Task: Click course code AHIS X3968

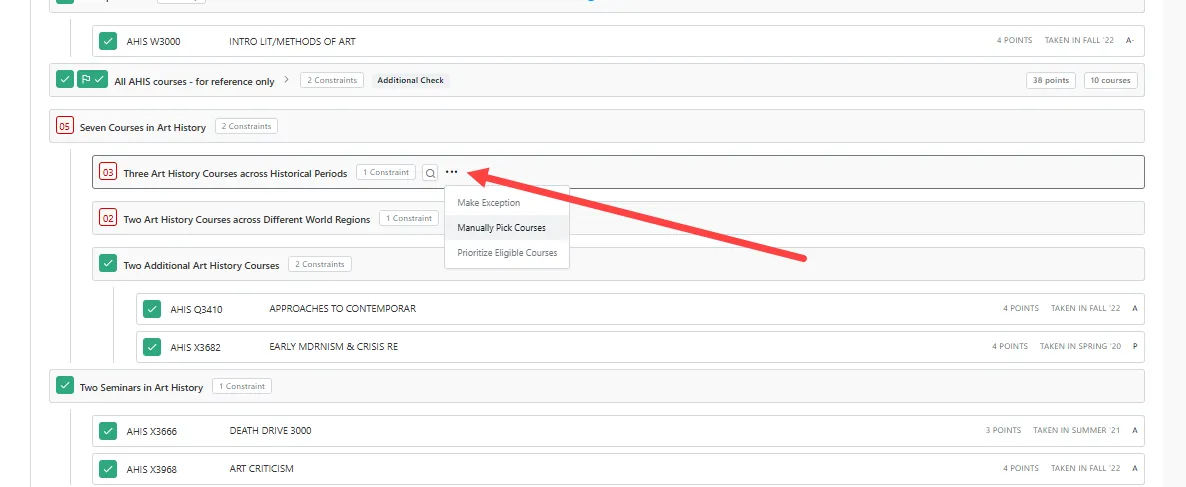Action: click(152, 469)
